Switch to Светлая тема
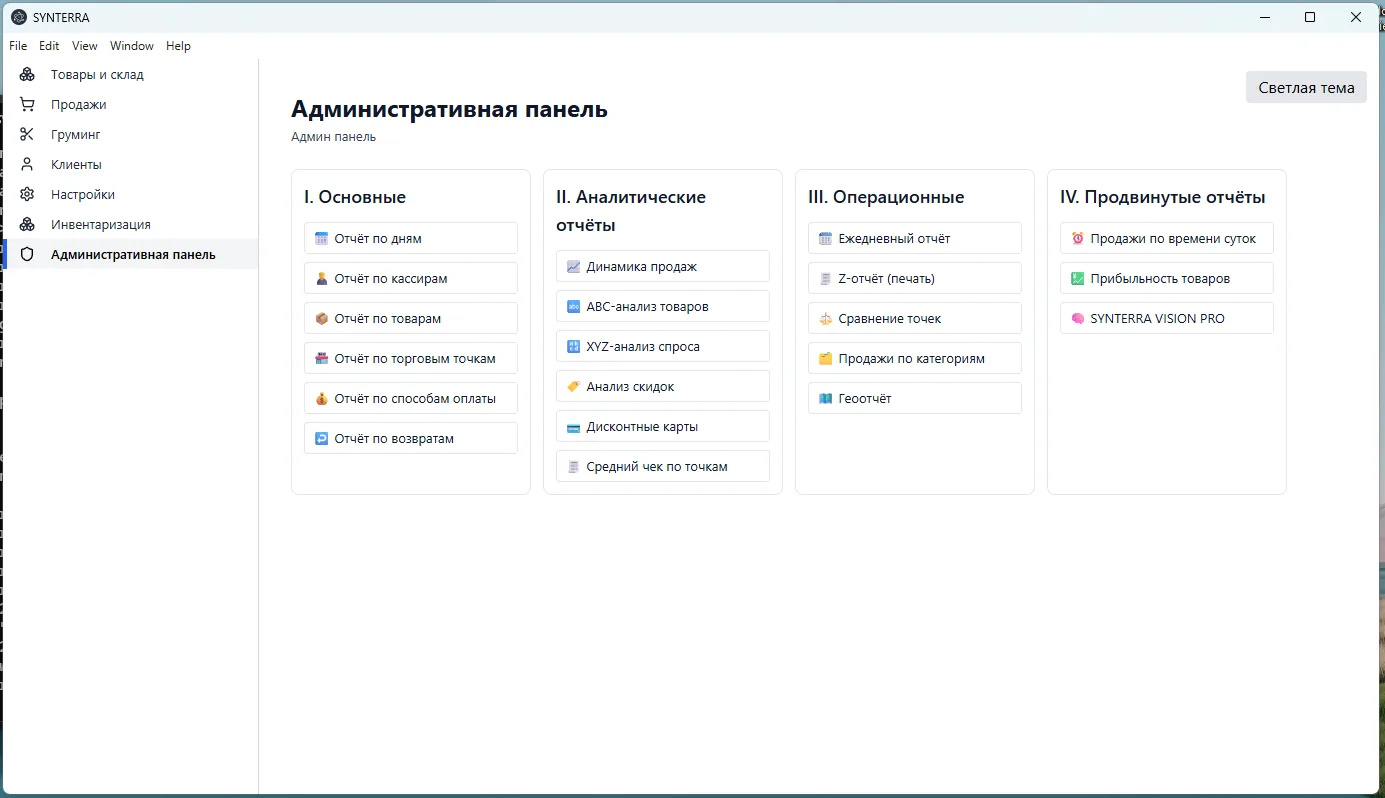Screen dimensions: 1385x798 [1306, 87]
